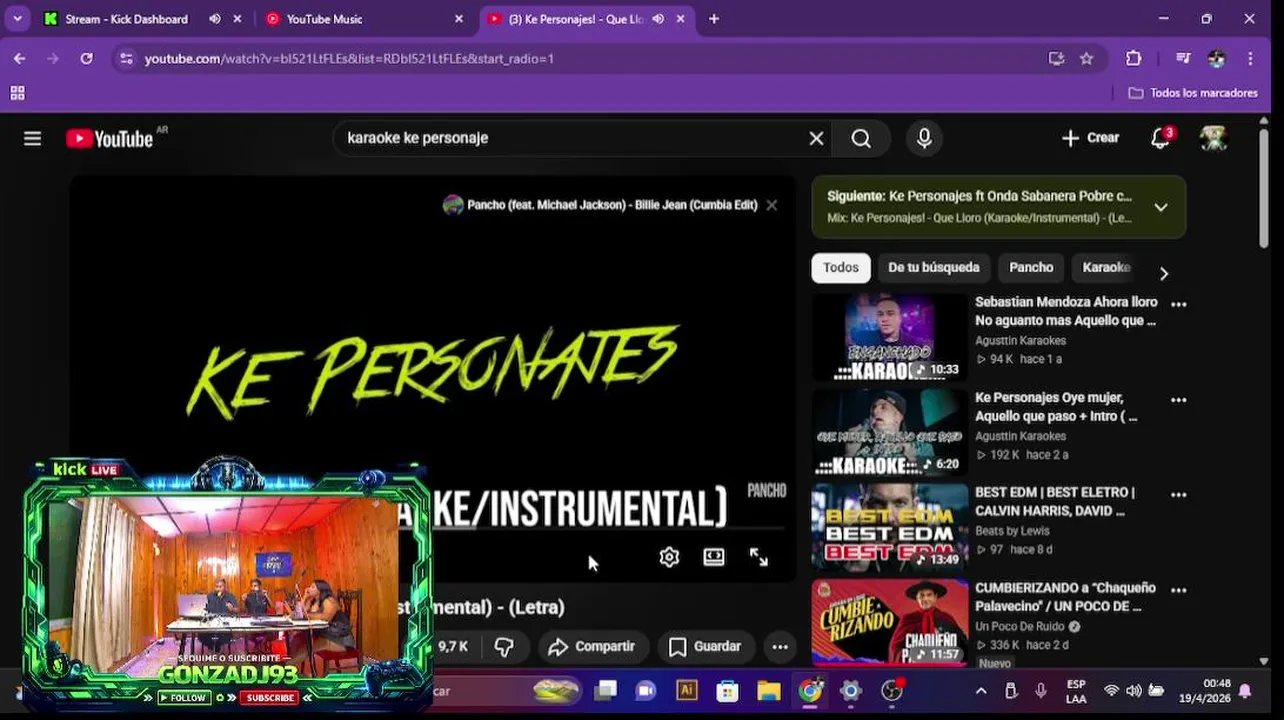This screenshot has width=1284, height=720.
Task: Mute the Ke Personajes tab audio
Action: point(658,19)
